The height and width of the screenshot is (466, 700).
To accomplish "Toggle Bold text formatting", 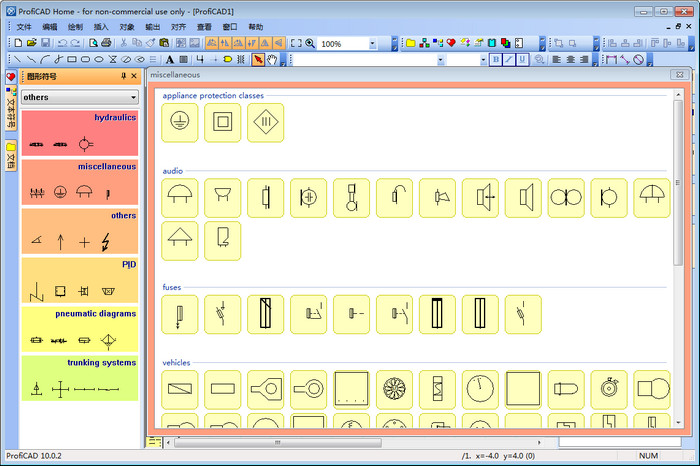I will 495,60.
